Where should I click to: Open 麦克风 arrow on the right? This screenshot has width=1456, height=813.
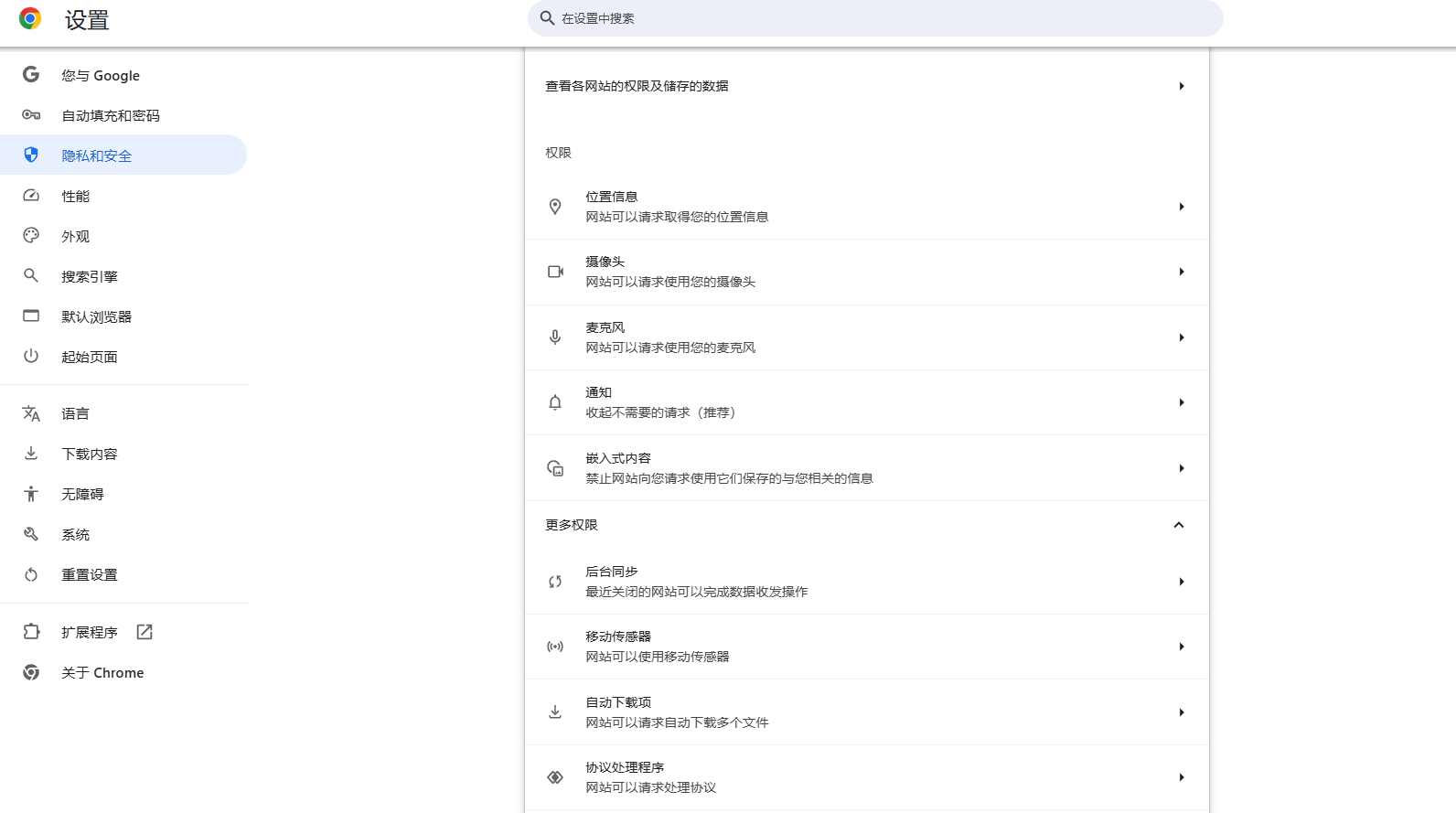click(1182, 337)
